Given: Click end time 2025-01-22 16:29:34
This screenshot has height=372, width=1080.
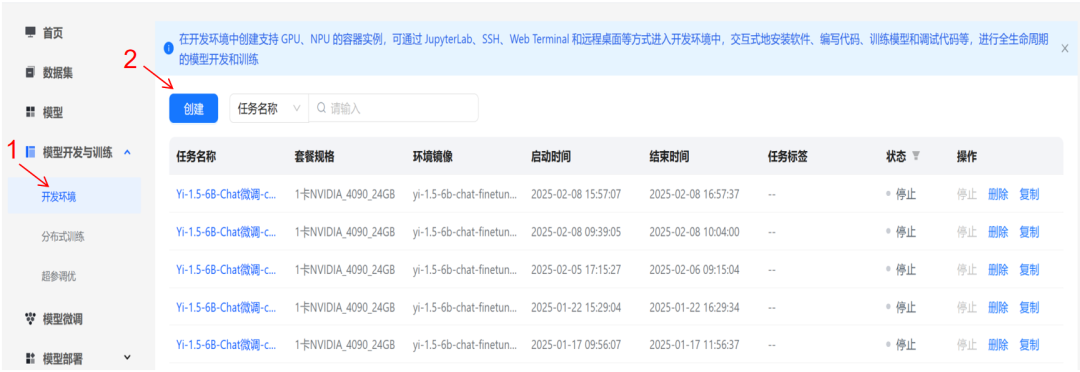Looking at the screenshot, I should (694, 307).
